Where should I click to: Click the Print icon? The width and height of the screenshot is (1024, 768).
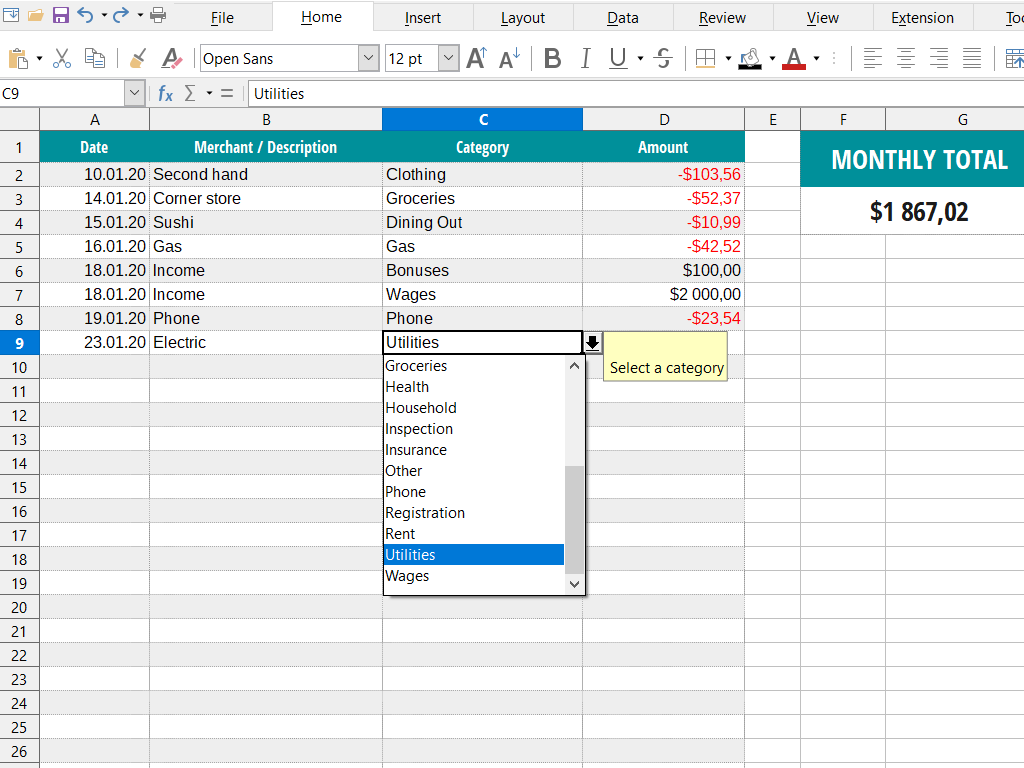(157, 16)
